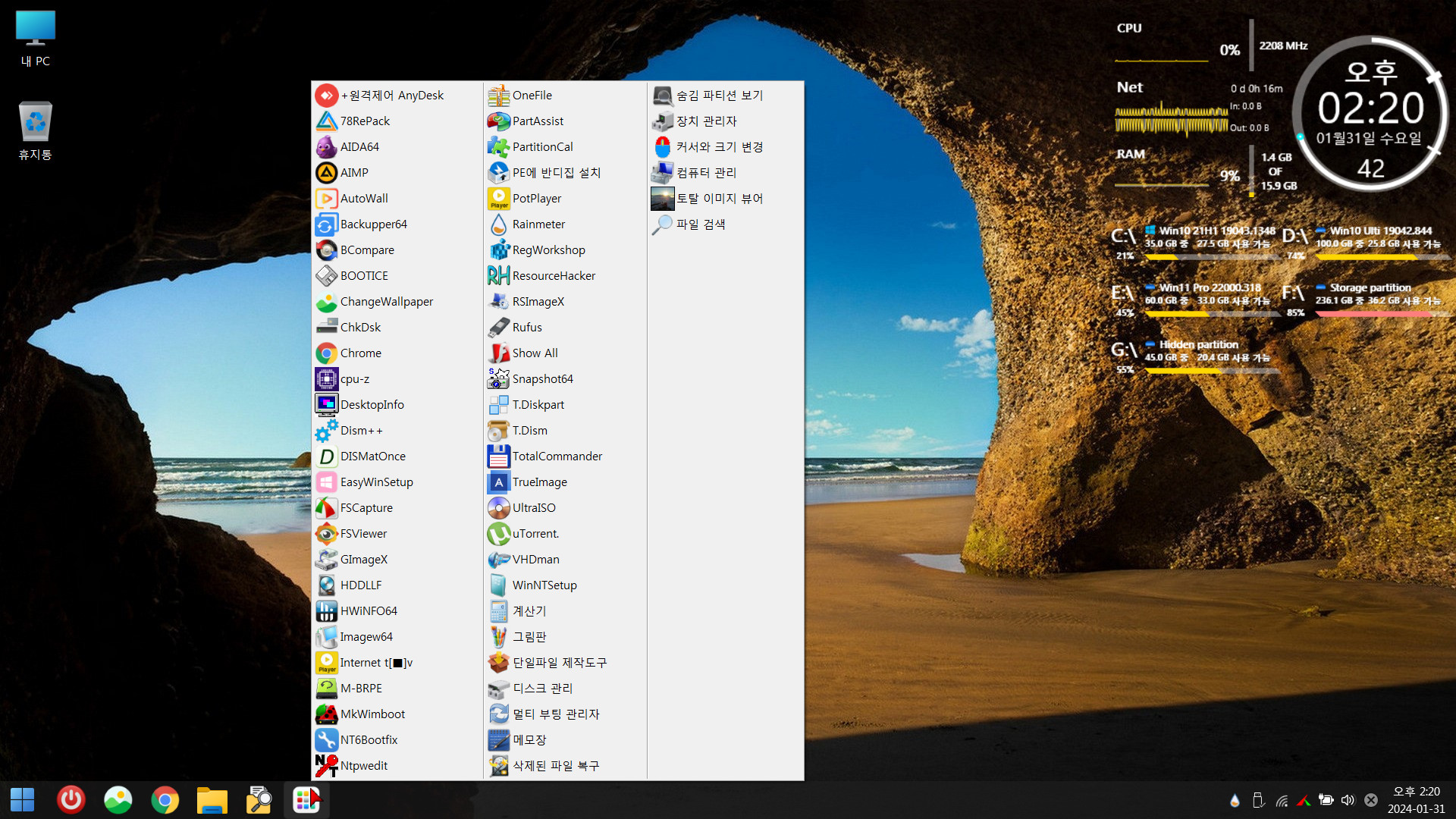Choose VHDman entry
Screen dimensions: 1456x819
click(565, 560)
